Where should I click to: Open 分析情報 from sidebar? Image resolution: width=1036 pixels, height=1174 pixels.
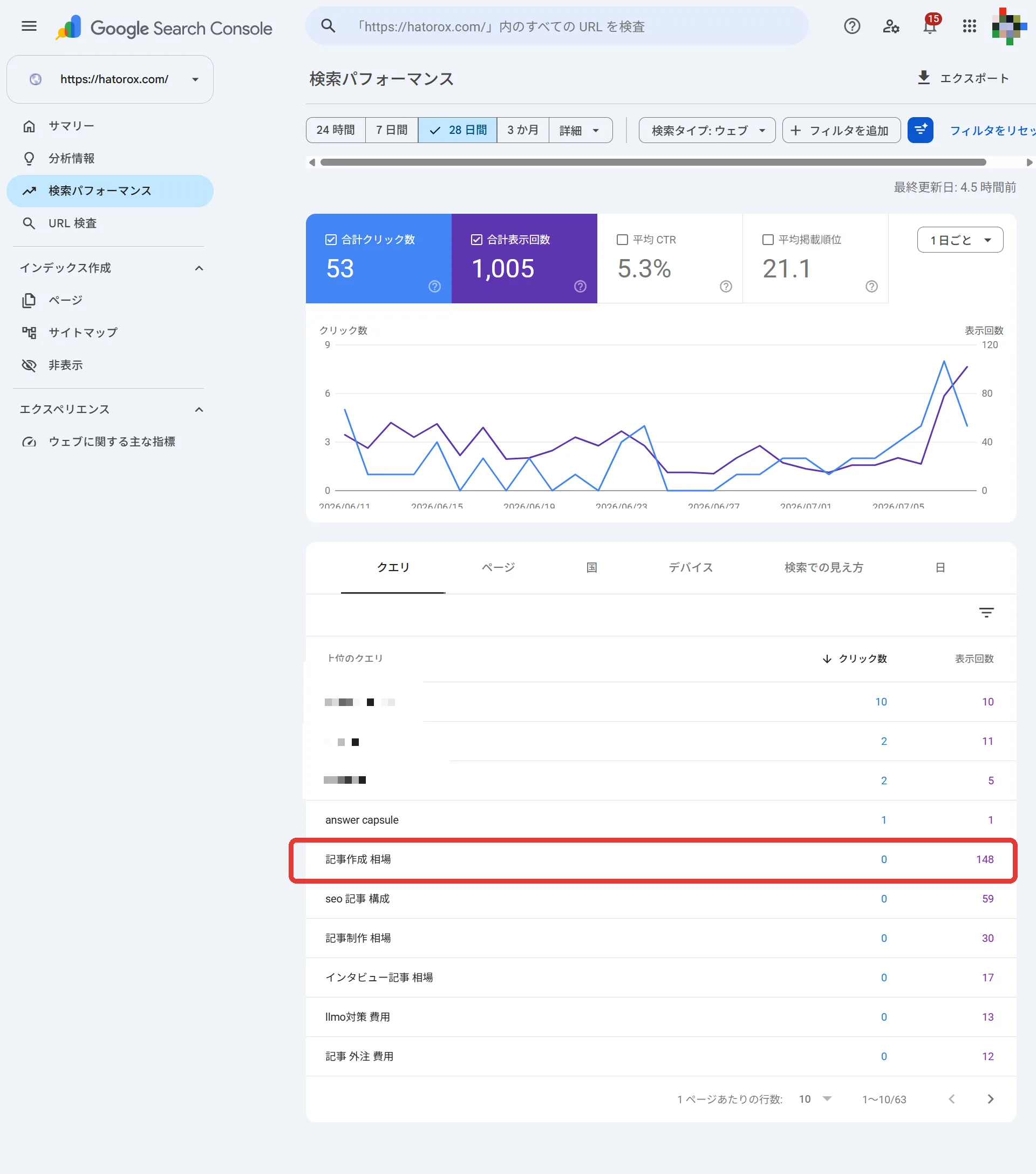click(110, 159)
